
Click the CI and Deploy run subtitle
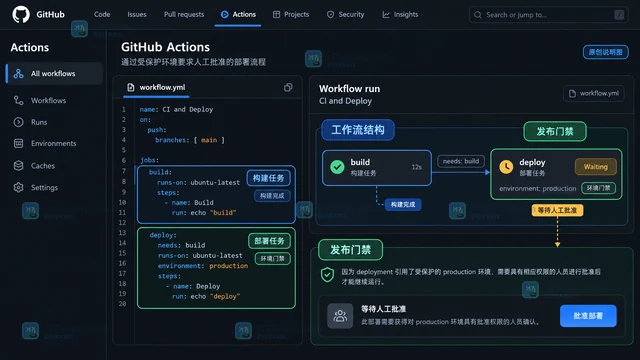pyautogui.click(x=345, y=101)
